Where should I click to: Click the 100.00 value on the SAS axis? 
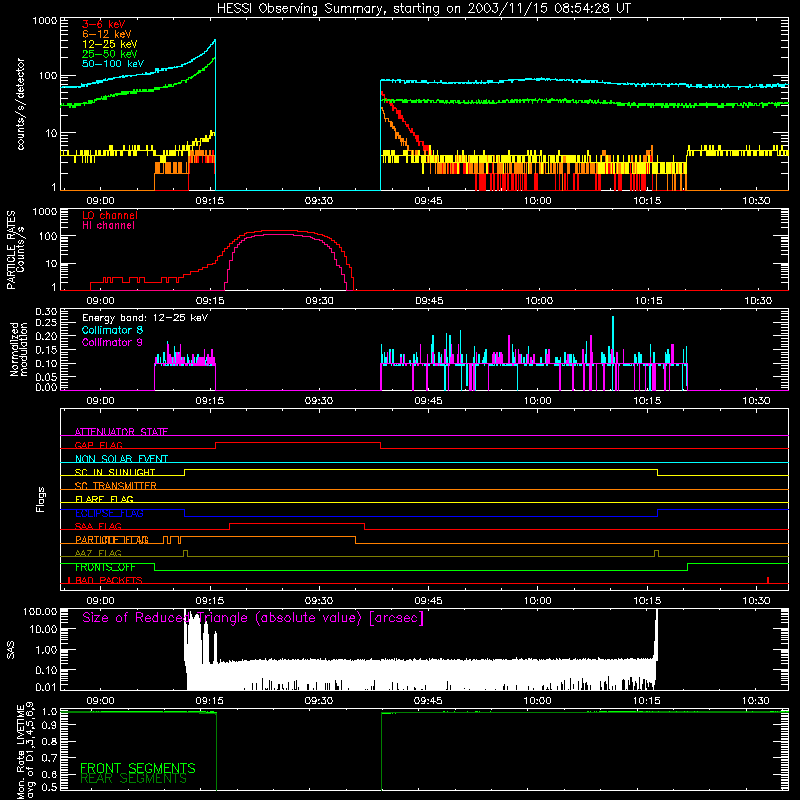[40, 611]
